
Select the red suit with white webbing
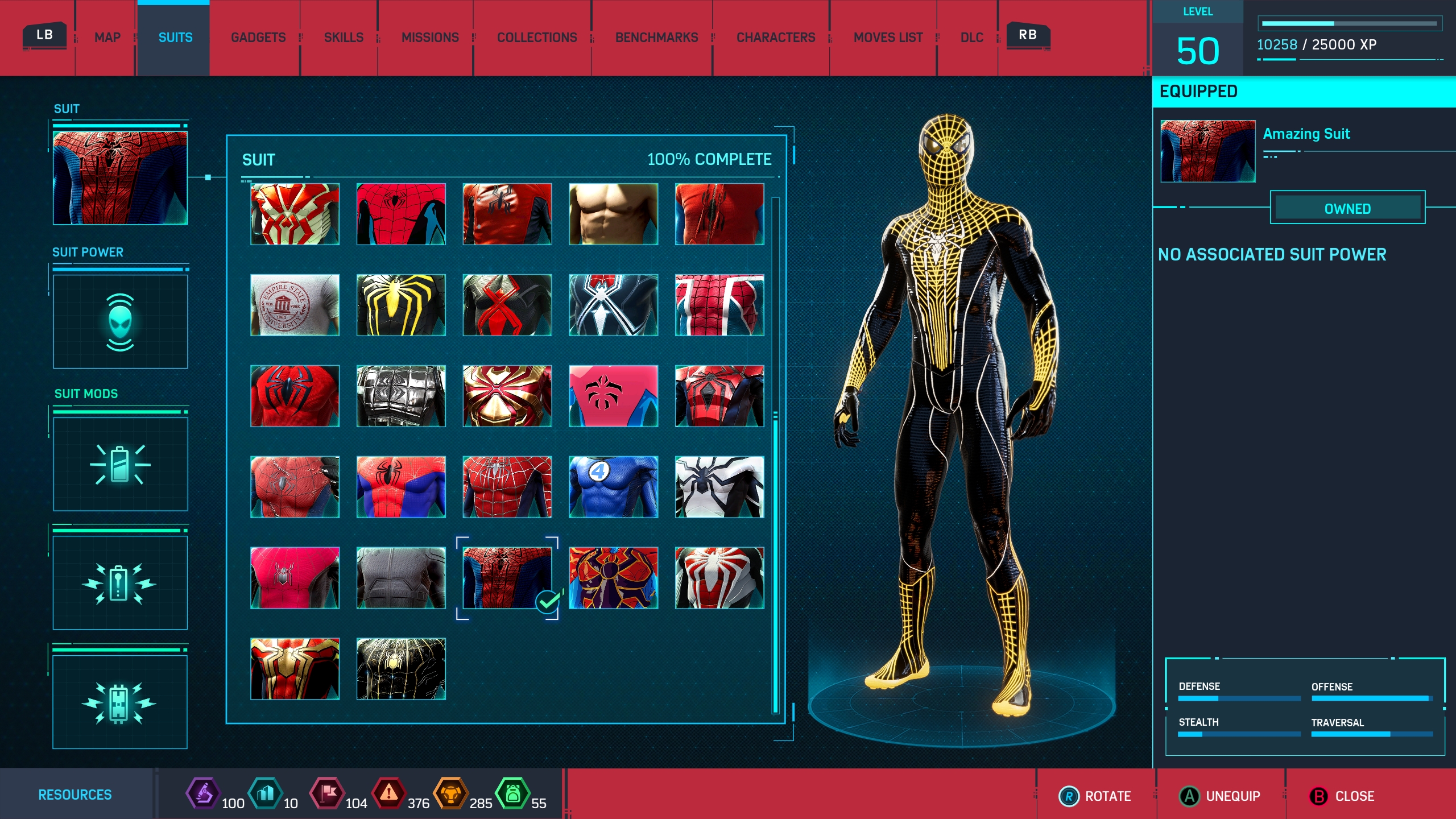507,487
